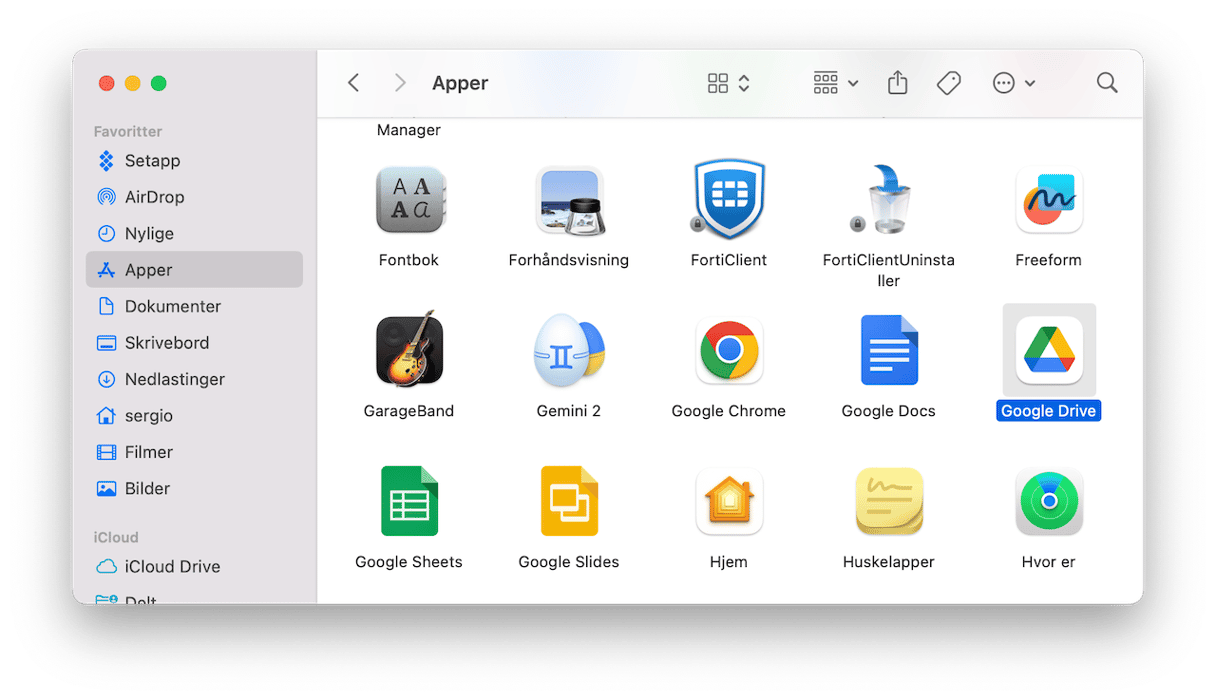This screenshot has width=1216, height=700.
Task: Select the Google Sheets app icon
Action: click(x=409, y=502)
